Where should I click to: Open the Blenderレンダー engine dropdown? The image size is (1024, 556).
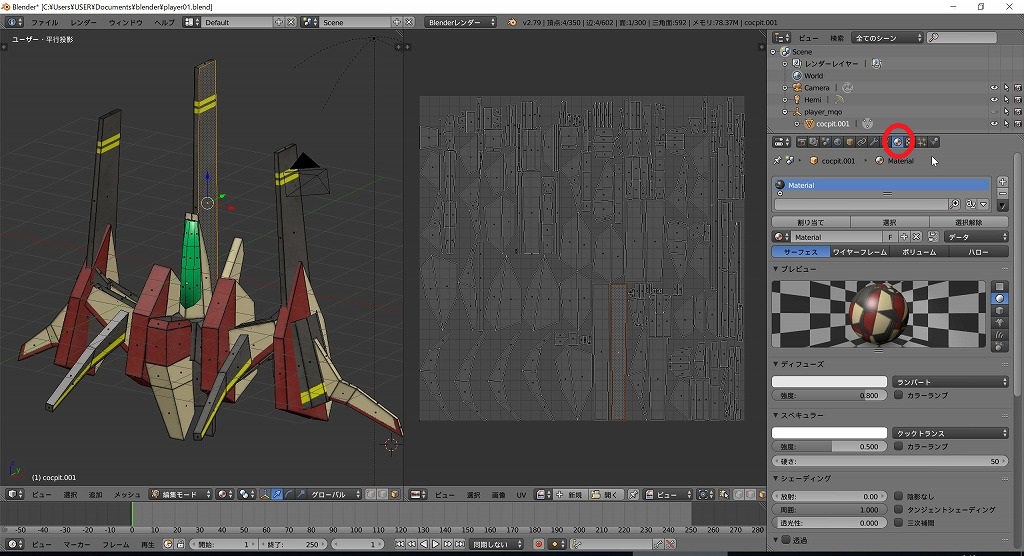click(461, 22)
